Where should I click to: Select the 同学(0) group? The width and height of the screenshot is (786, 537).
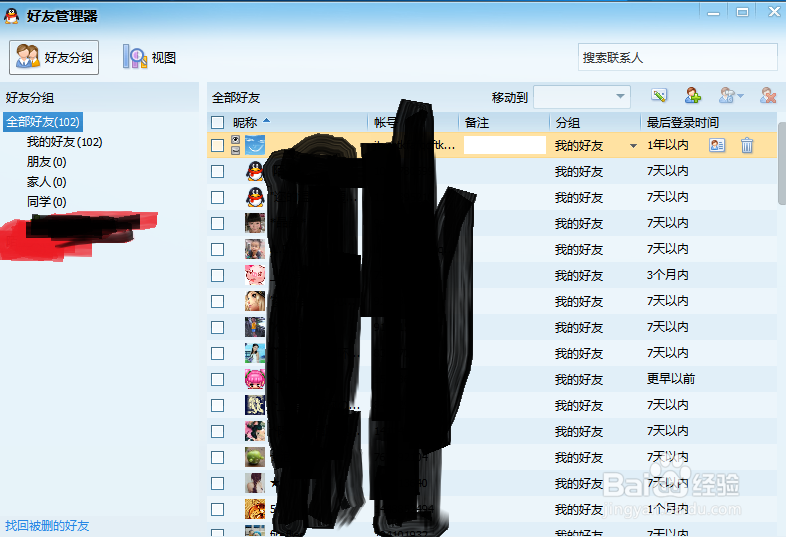coord(47,202)
